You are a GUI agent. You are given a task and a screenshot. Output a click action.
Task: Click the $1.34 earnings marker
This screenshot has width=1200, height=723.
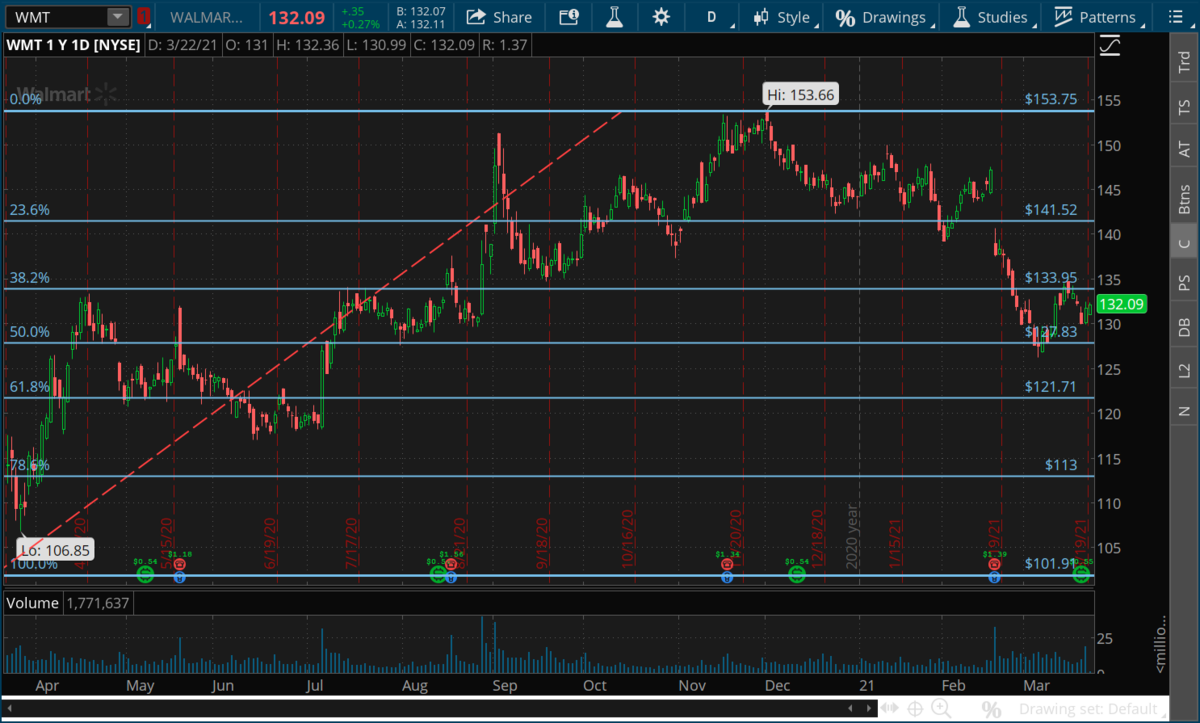(727, 564)
